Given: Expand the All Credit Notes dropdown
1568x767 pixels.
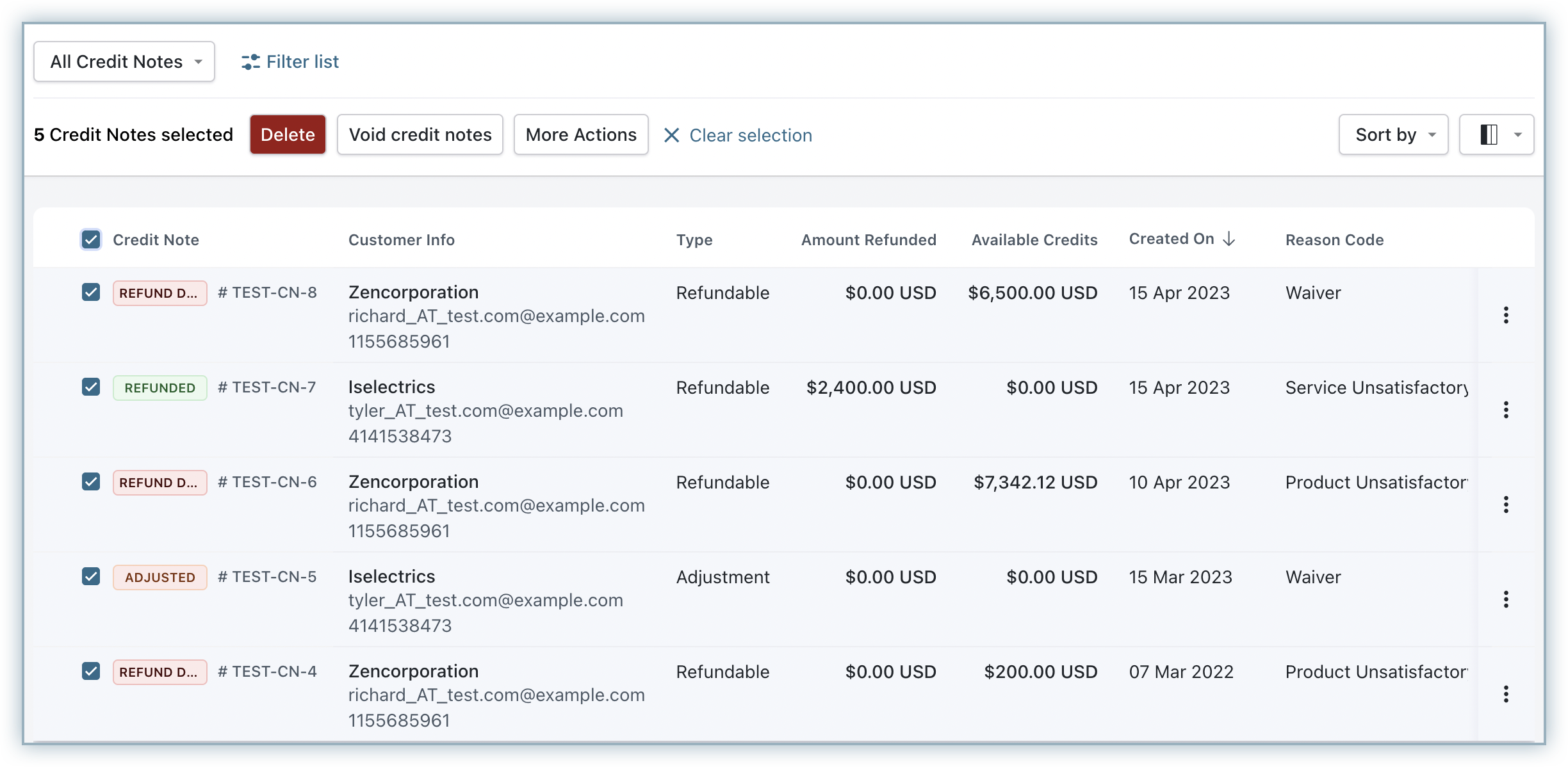Looking at the screenshot, I should 124,61.
